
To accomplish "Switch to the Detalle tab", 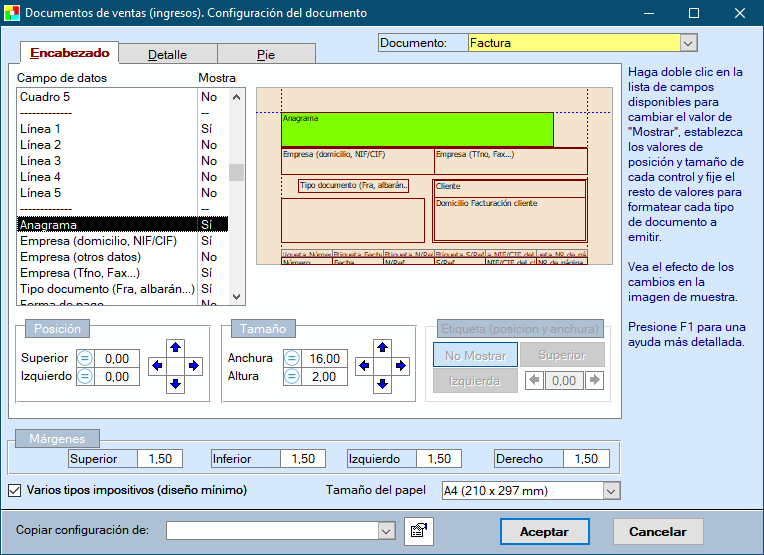I will (167, 55).
